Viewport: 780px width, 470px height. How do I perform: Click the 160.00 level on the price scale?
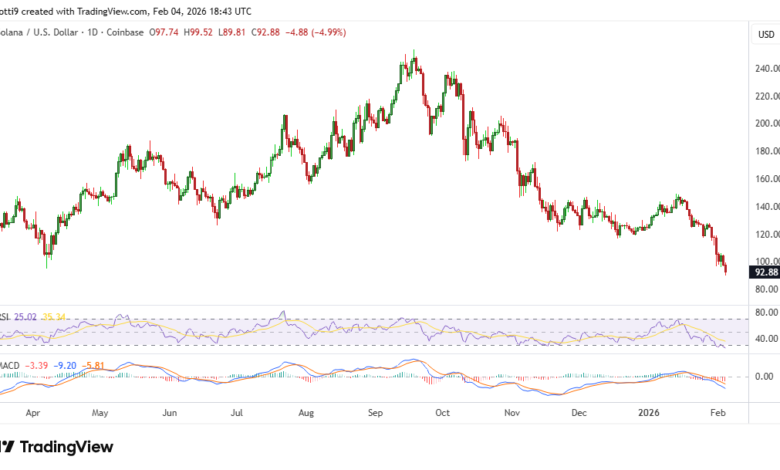coord(765,179)
